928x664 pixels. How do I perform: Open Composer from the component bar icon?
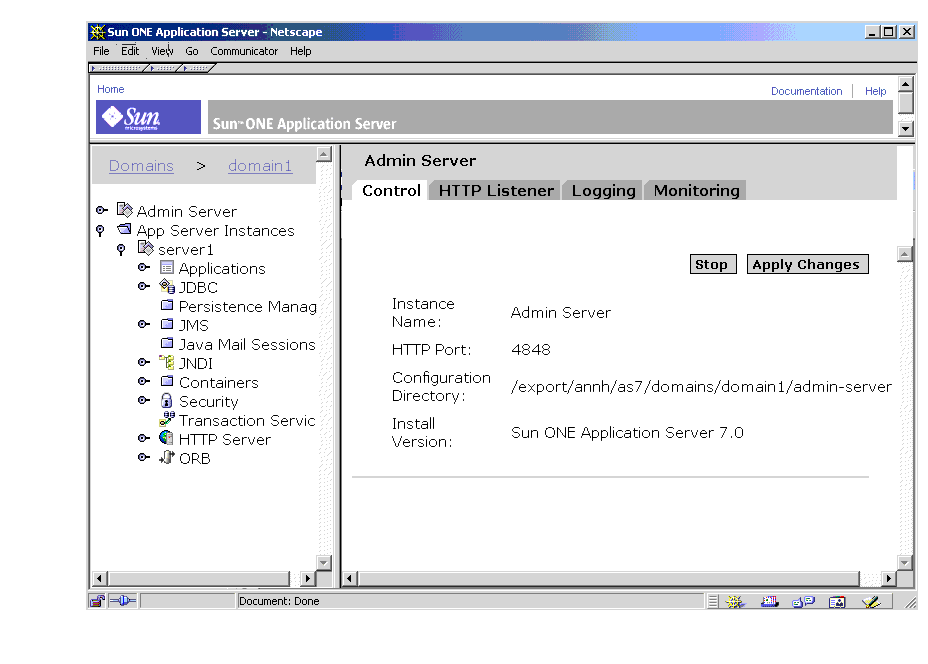(x=871, y=602)
